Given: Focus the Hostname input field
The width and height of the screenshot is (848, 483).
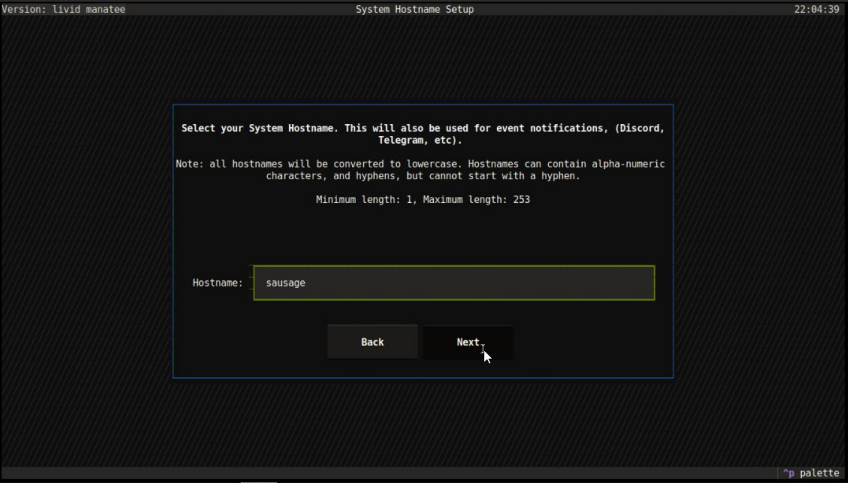Looking at the screenshot, I should click(453, 283).
